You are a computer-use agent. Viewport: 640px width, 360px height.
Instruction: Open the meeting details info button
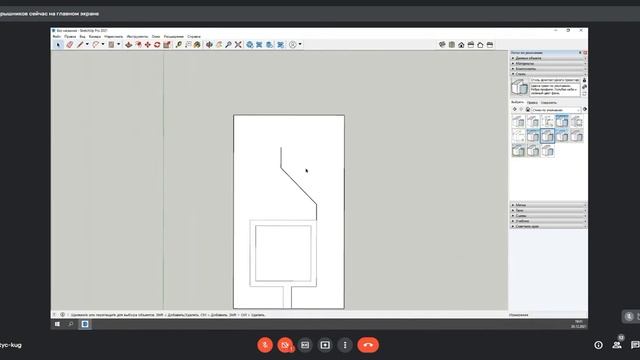point(598,345)
